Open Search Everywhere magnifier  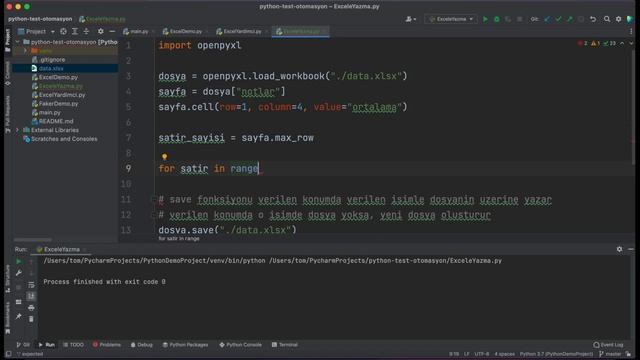pos(607,19)
